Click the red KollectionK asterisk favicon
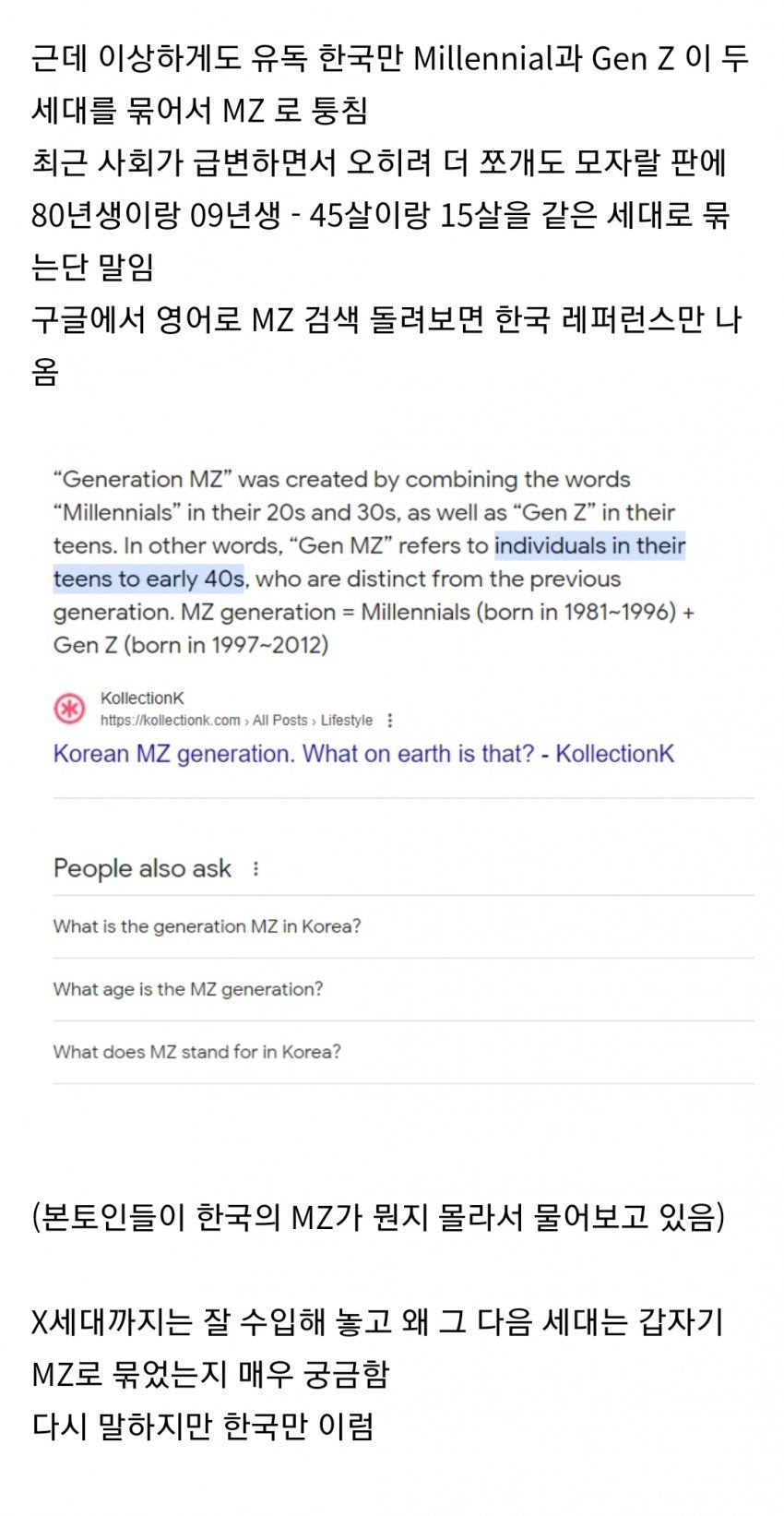The image size is (784, 1516). (x=70, y=709)
